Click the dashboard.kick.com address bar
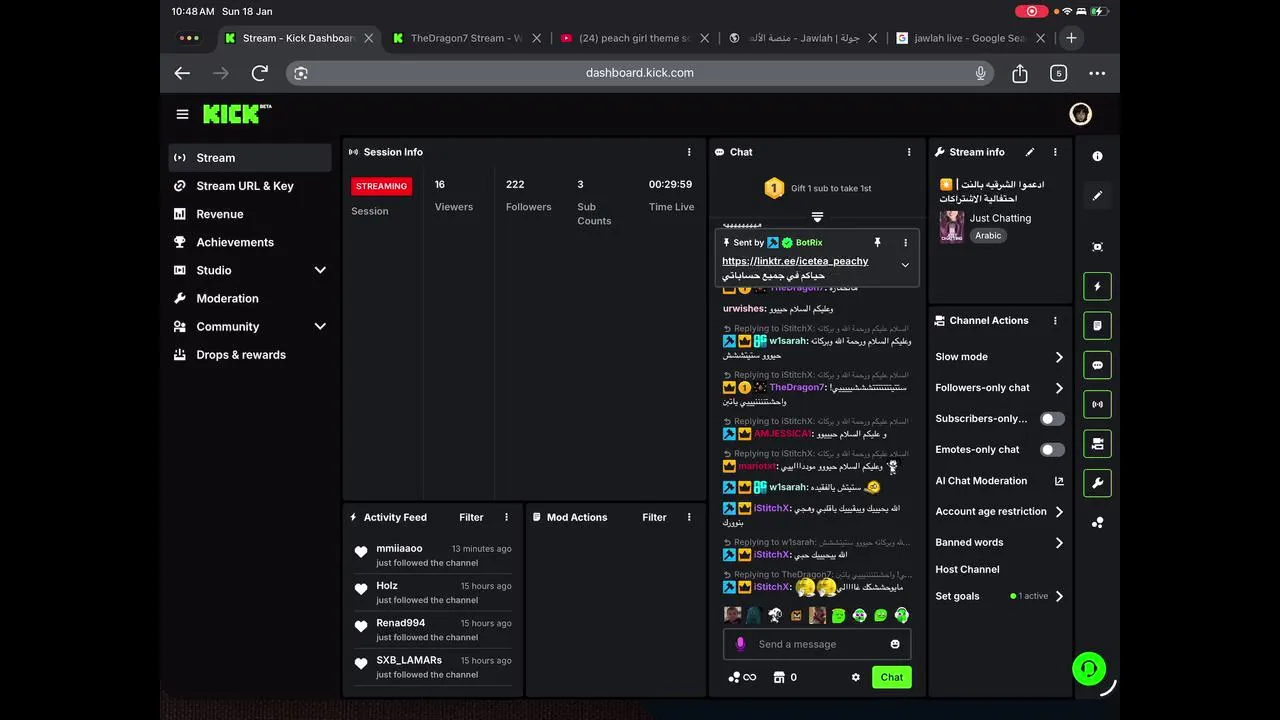 click(x=640, y=73)
